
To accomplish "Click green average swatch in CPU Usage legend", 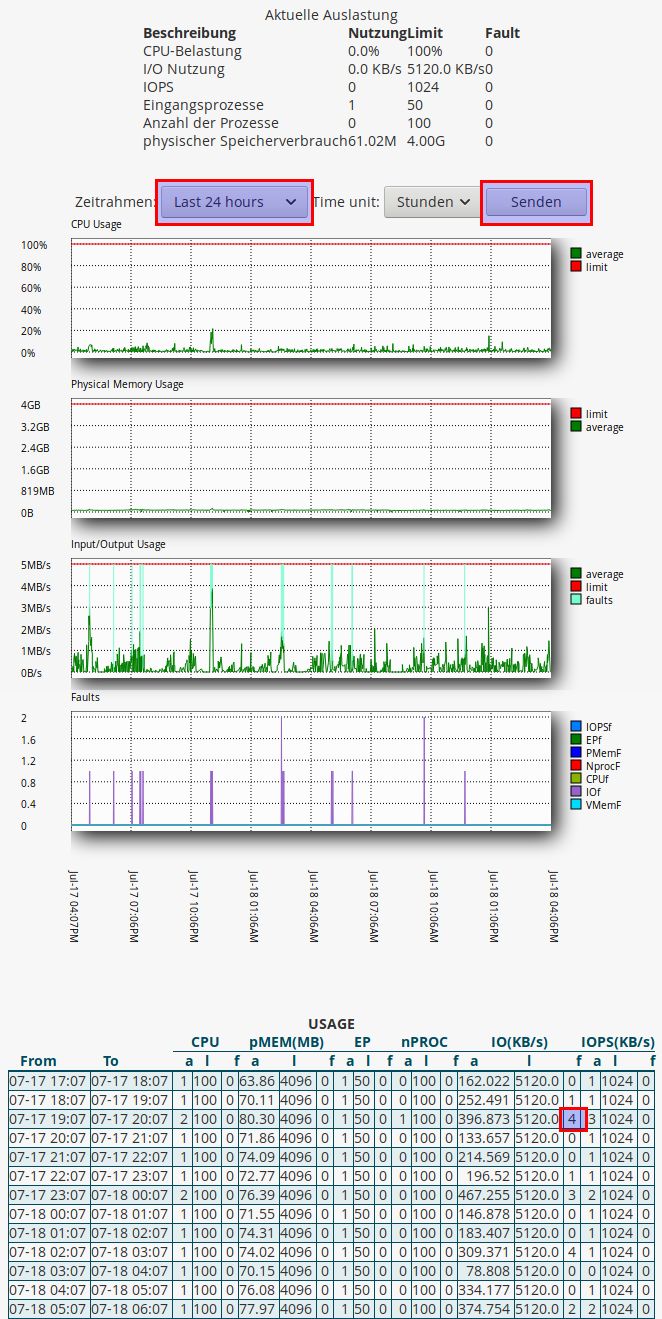I will 576,254.
